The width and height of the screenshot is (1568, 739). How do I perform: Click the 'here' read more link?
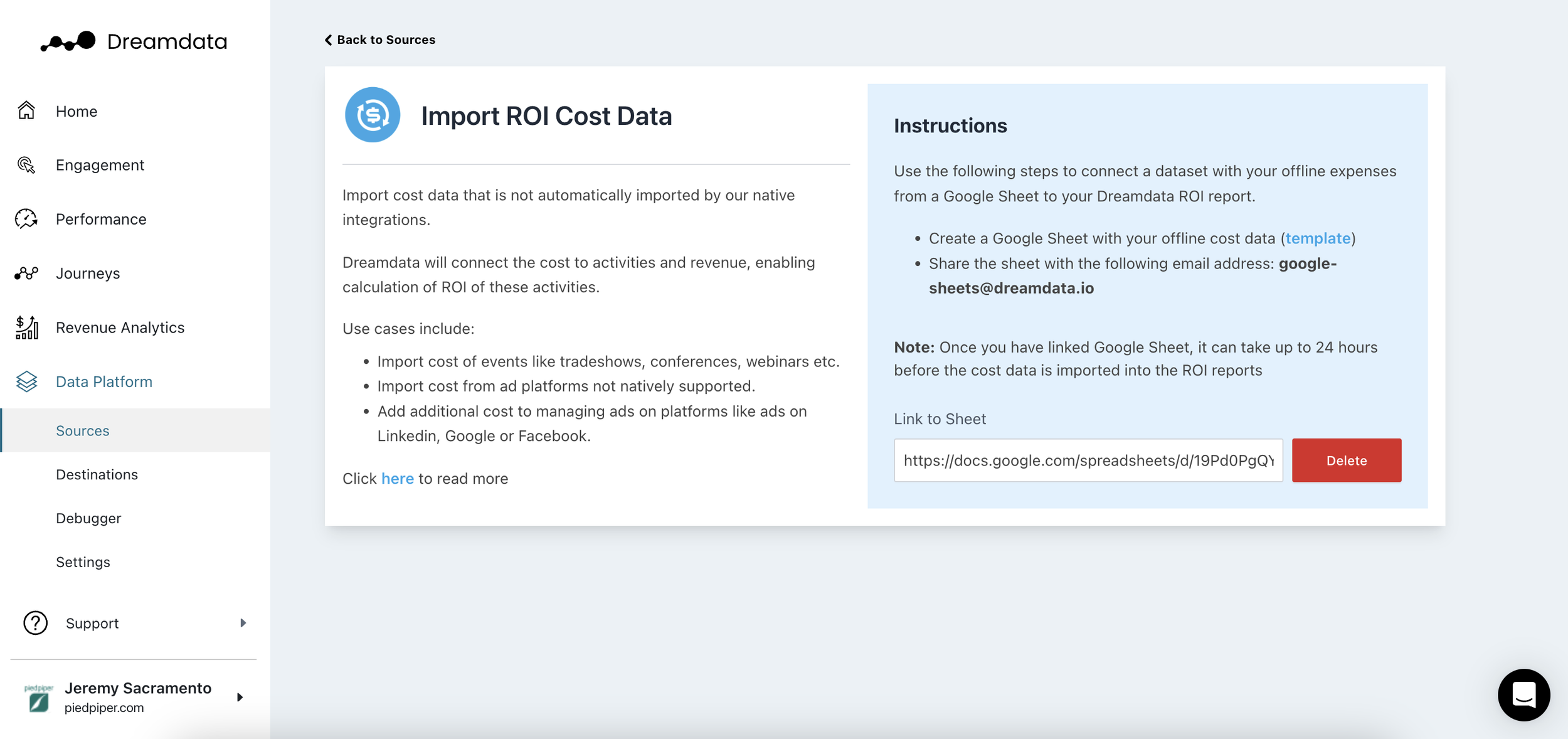click(398, 479)
